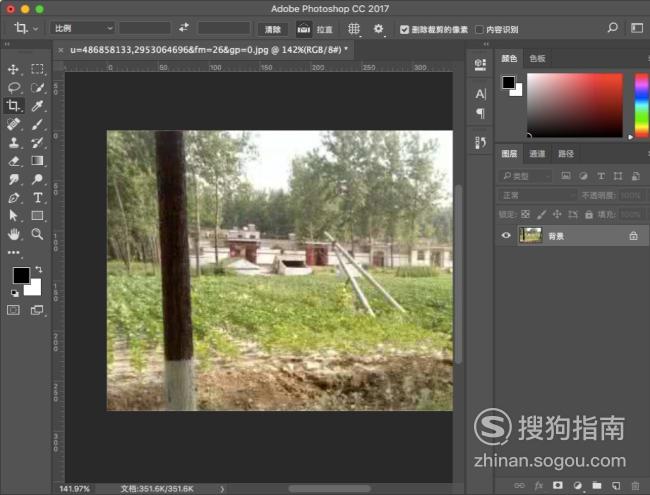This screenshot has width=650, height=495.
Task: Open the layer filter type dropdown
Action: coord(526,176)
